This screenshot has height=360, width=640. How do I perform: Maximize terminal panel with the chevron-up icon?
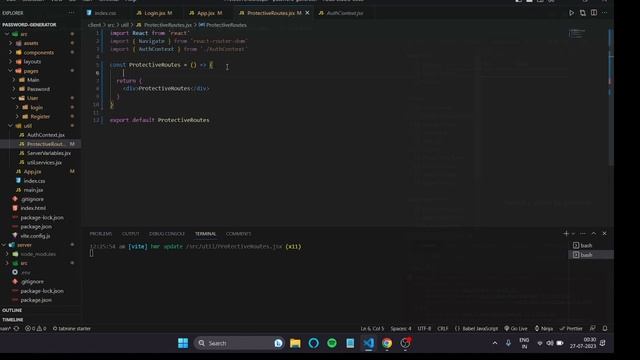[x=594, y=233]
